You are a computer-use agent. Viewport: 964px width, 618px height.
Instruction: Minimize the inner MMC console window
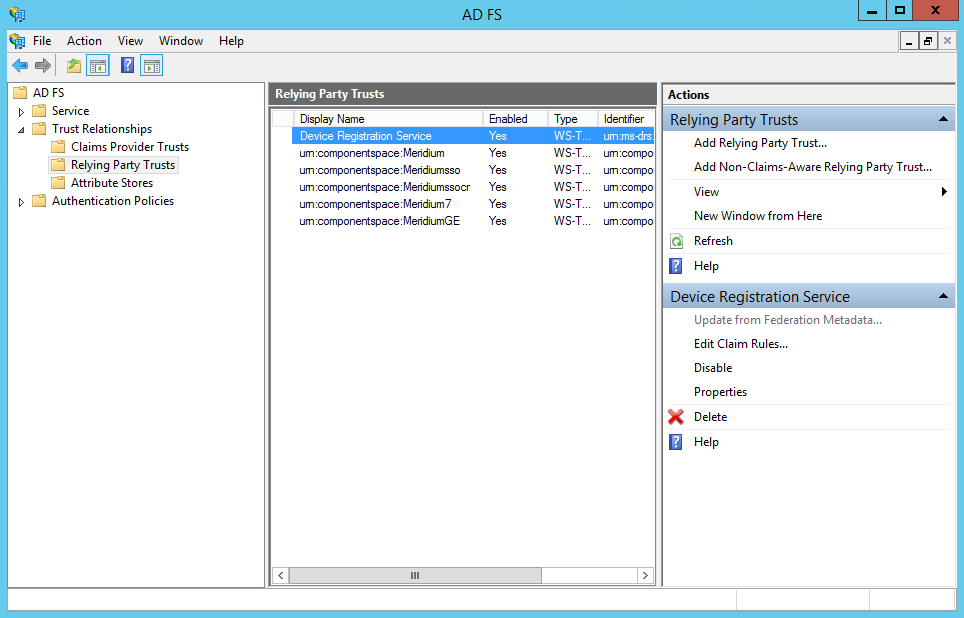pyautogui.click(x=909, y=41)
